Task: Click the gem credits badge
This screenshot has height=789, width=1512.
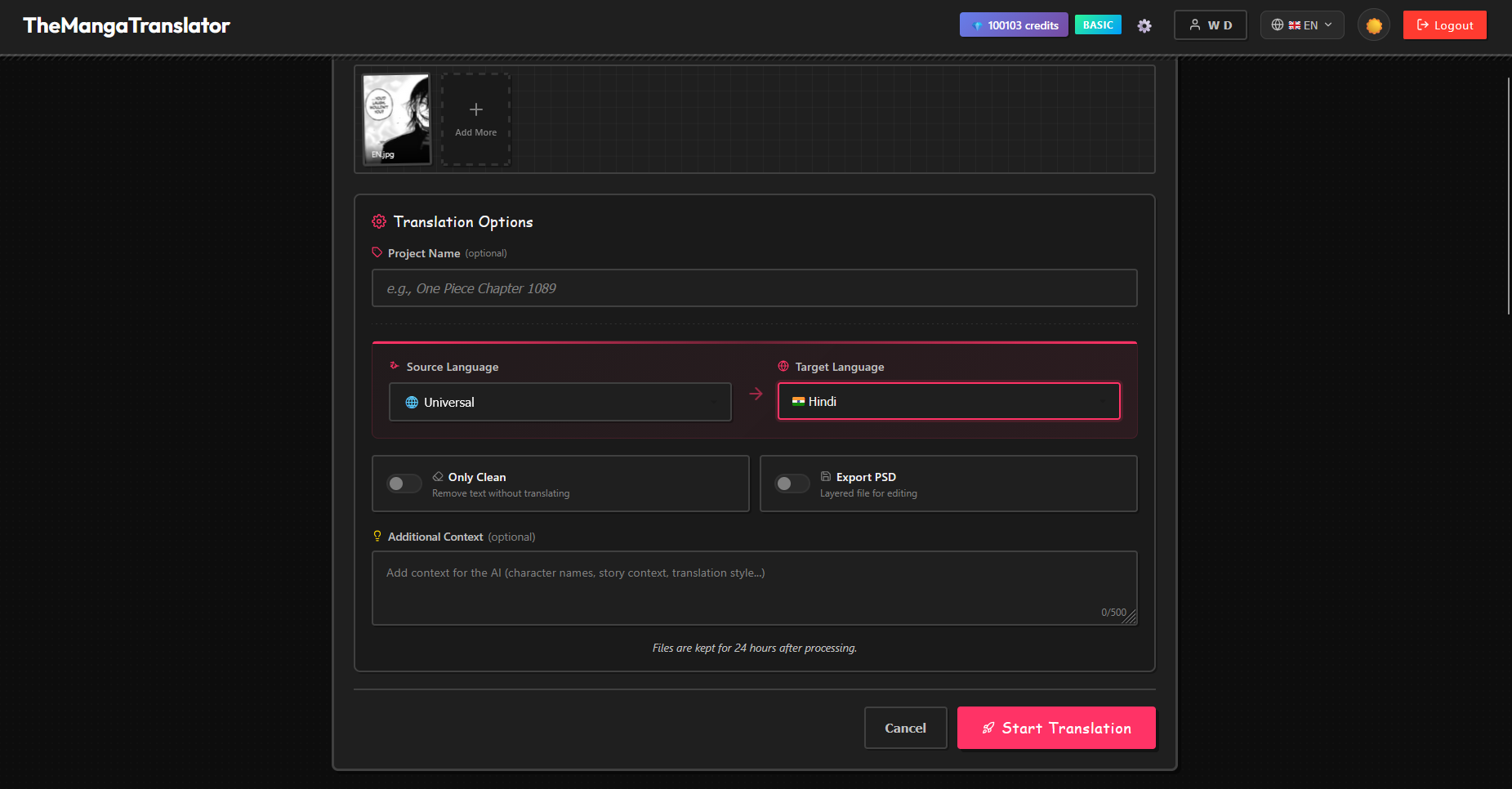Action: click(1013, 25)
